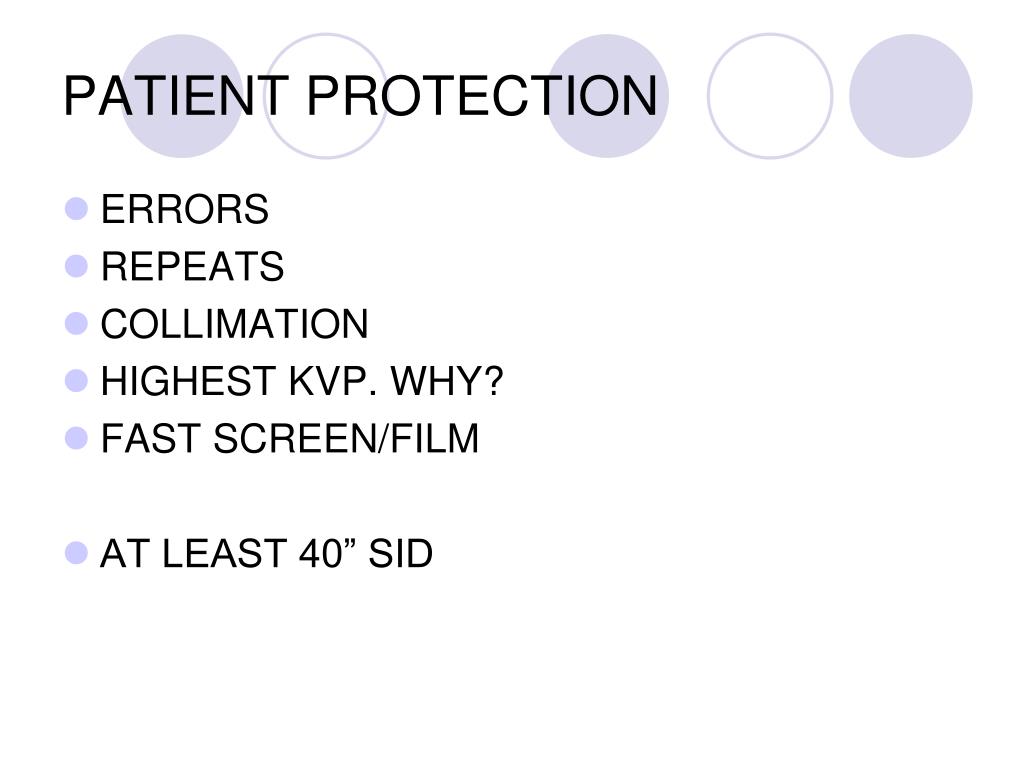Screen dimensions: 1024x768
Task: Select the FAST SCREEN/FILM bullet text
Action: (290, 438)
